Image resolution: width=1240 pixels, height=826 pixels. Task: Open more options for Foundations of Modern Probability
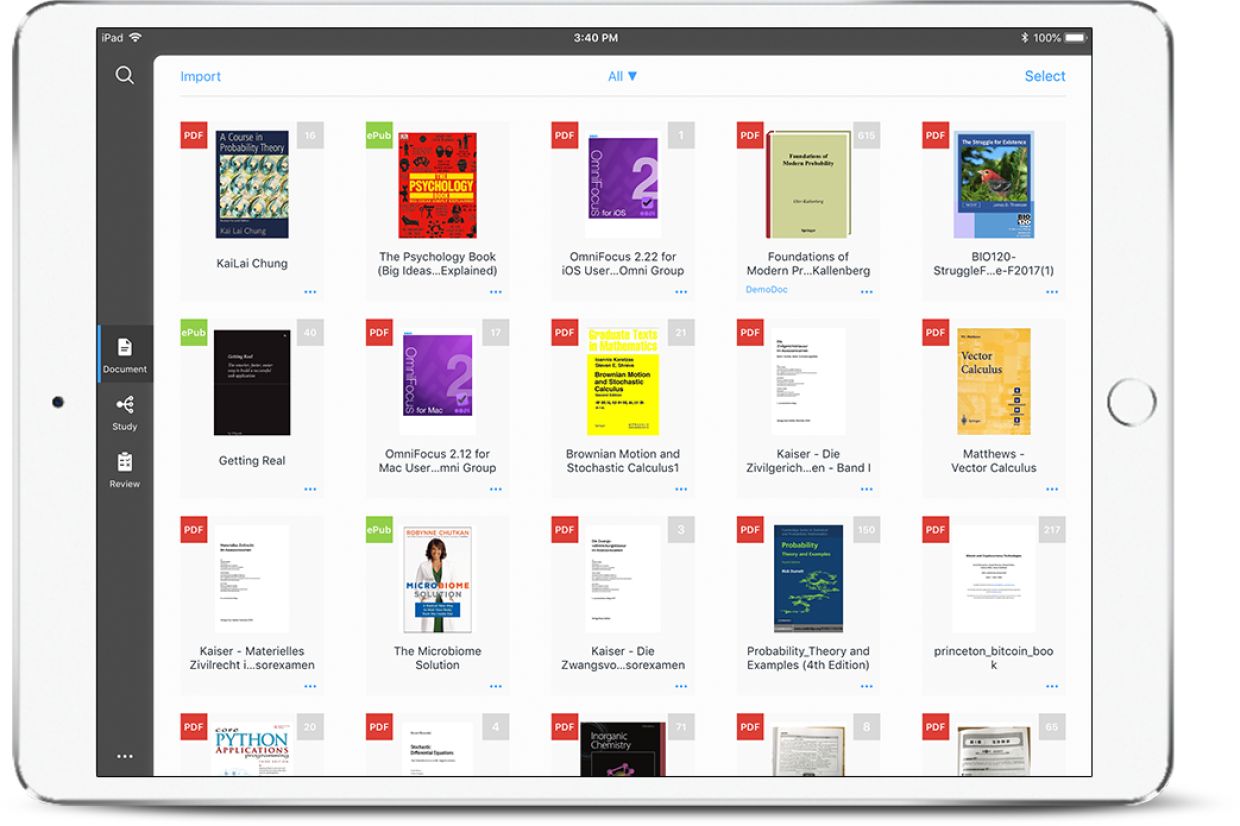click(x=866, y=292)
